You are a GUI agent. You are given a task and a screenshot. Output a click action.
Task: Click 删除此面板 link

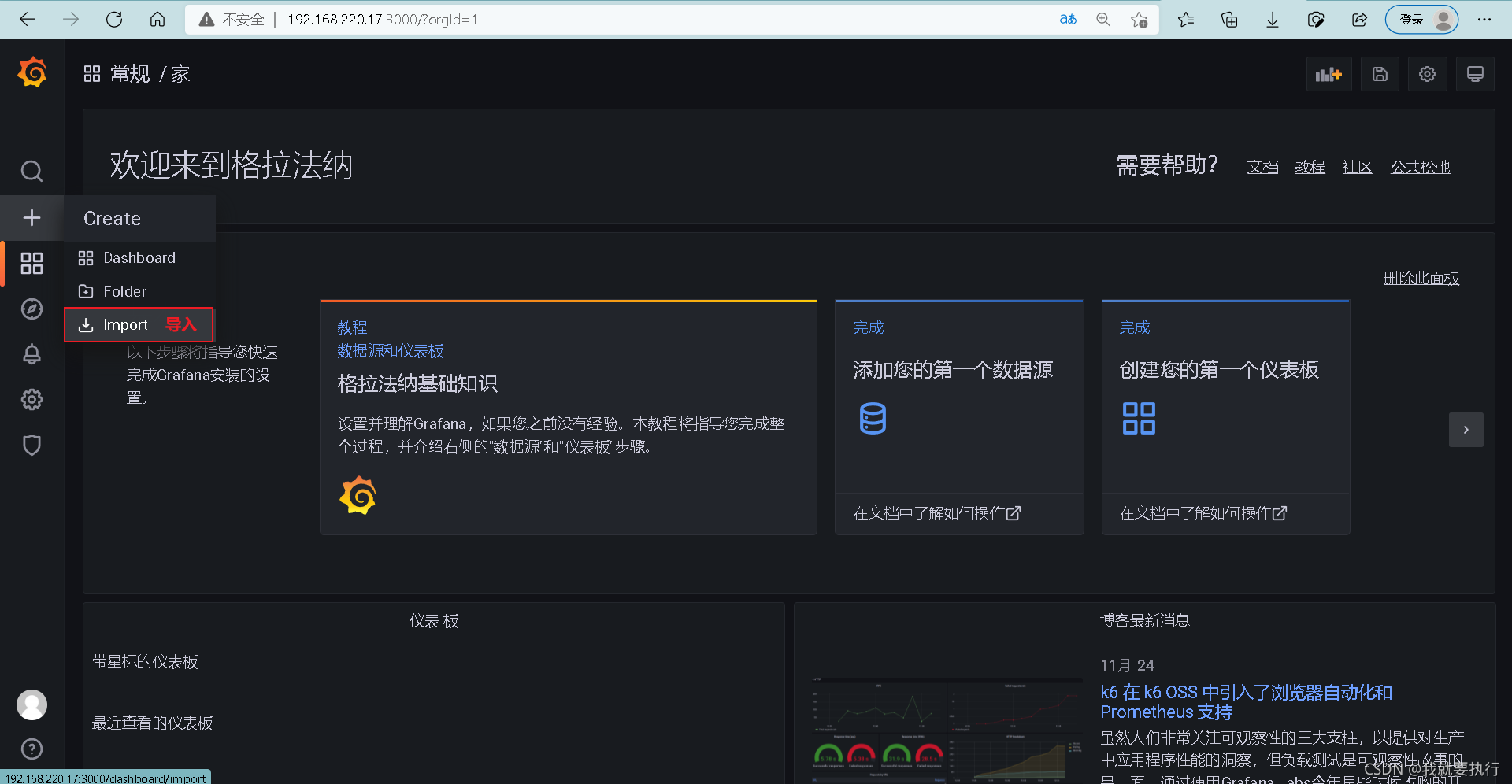[x=1421, y=278]
